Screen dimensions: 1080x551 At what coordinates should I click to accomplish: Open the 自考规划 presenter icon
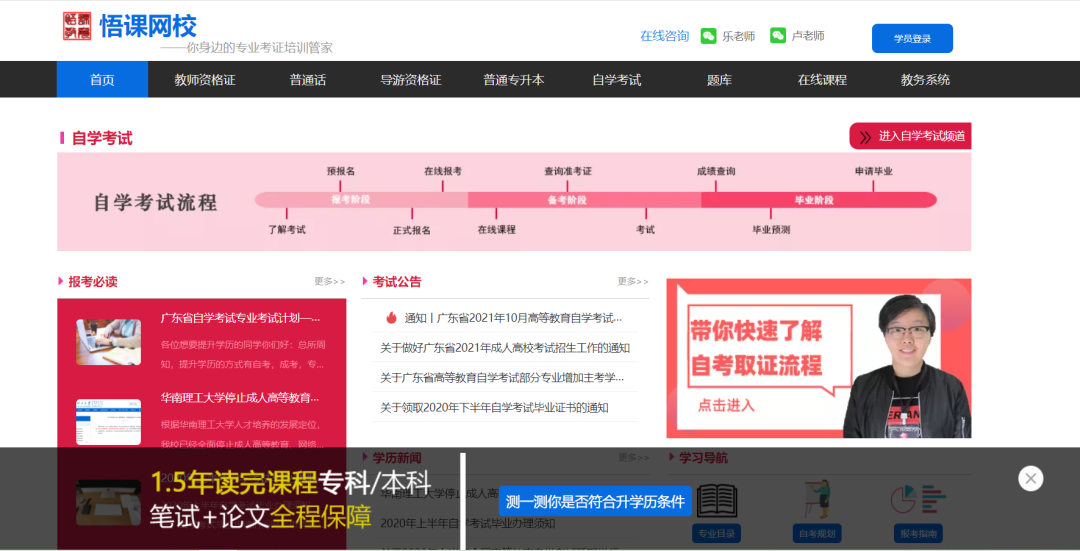[817, 499]
